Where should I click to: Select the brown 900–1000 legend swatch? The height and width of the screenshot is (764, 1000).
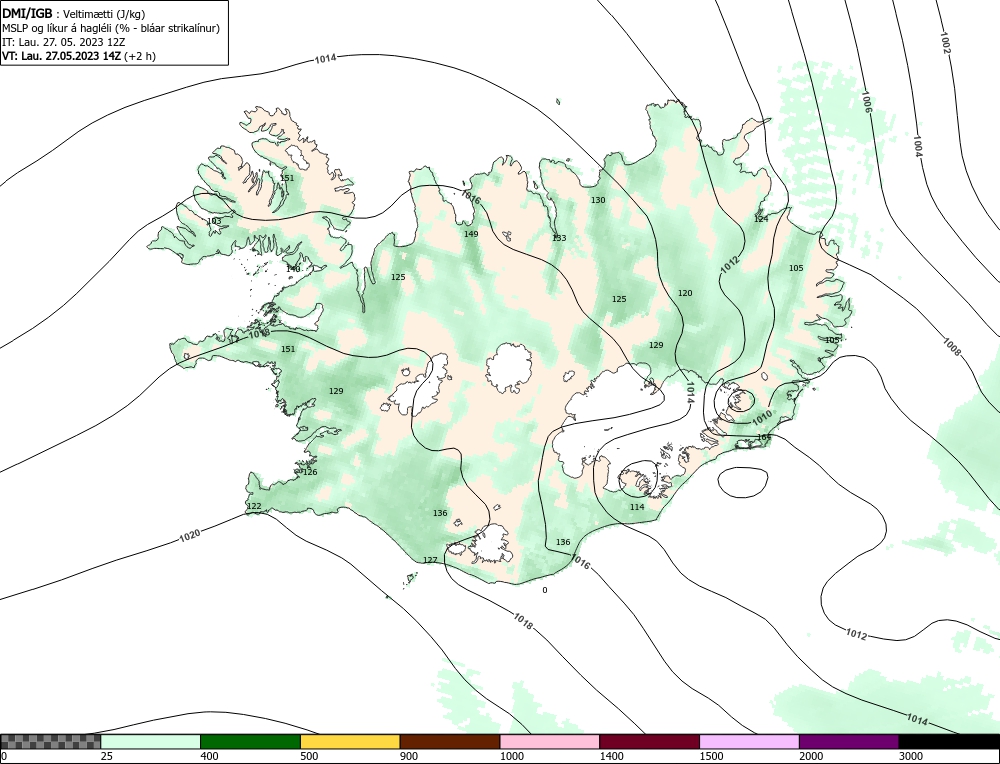(x=450, y=741)
